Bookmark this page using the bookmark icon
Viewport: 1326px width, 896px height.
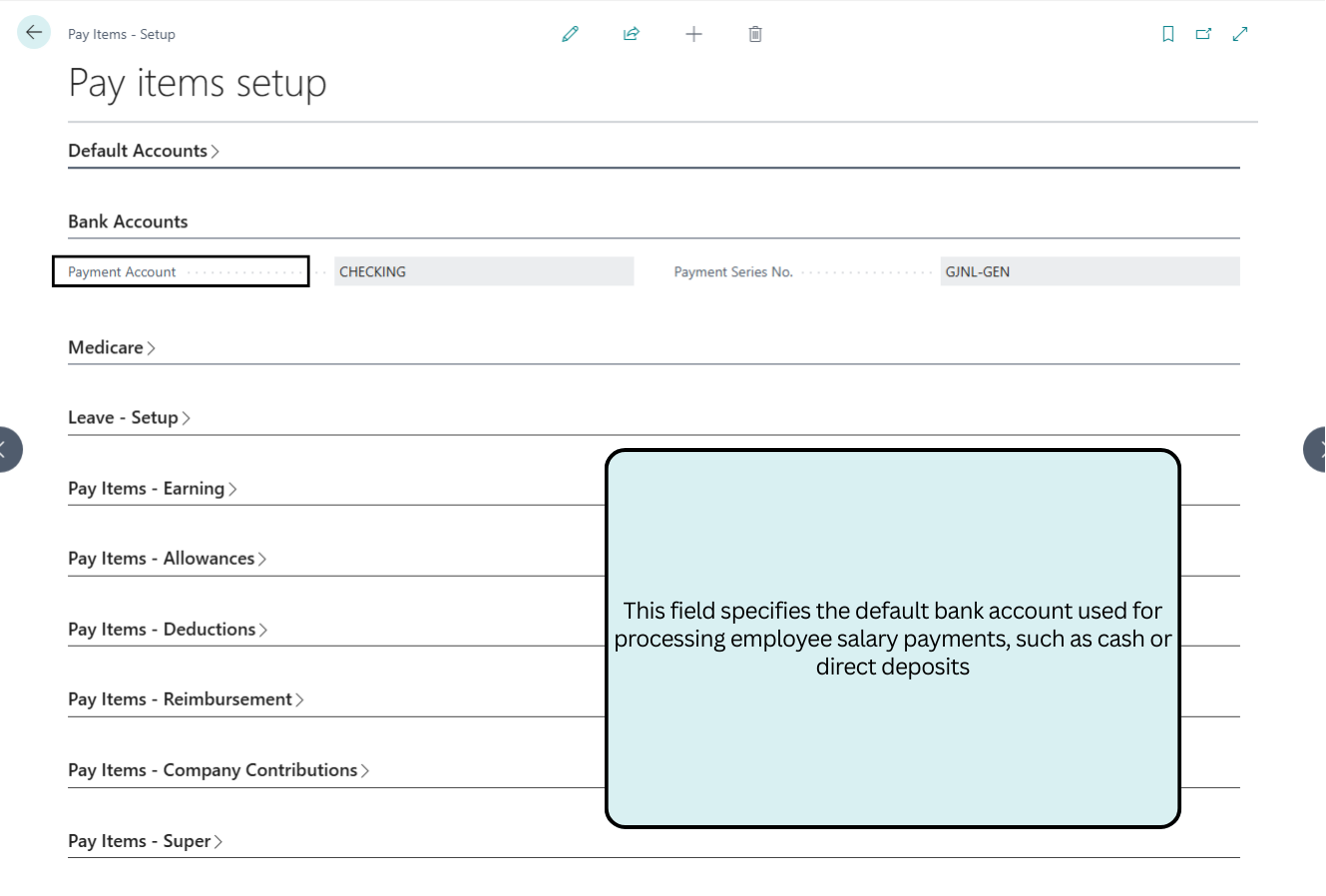tap(1167, 33)
